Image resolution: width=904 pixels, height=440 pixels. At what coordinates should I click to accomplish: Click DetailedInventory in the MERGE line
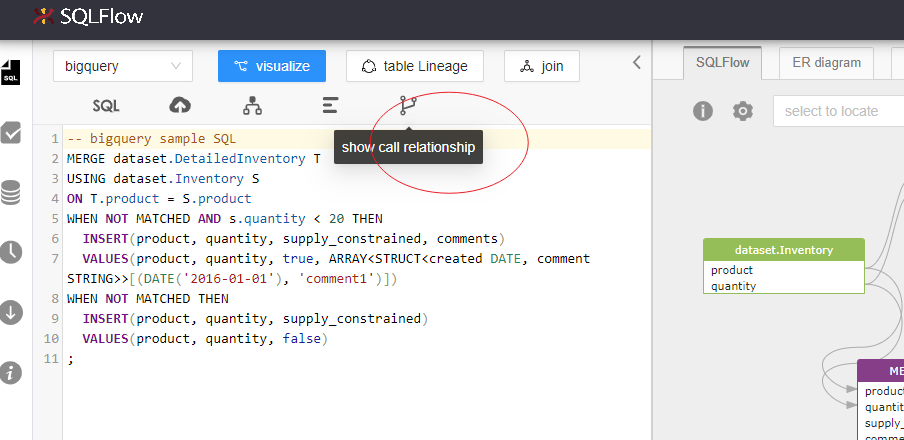tap(240, 159)
